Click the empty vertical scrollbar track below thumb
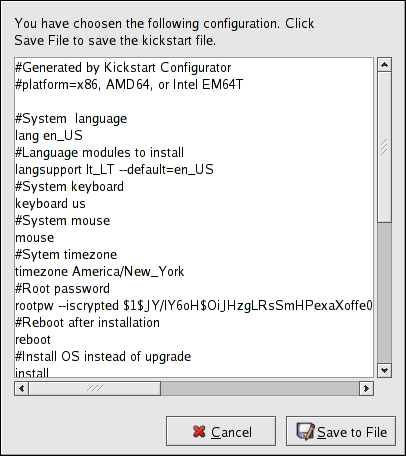 (x=384, y=293)
